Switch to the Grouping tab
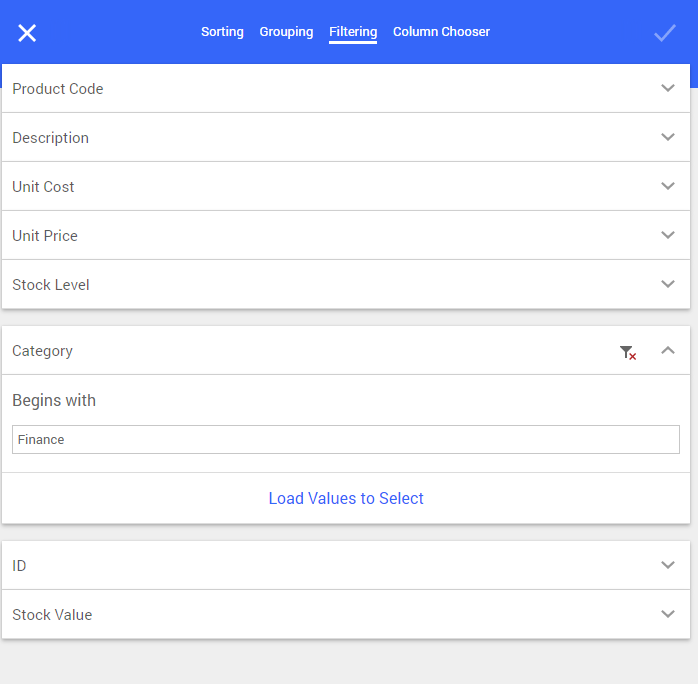This screenshot has width=698, height=684. click(286, 32)
